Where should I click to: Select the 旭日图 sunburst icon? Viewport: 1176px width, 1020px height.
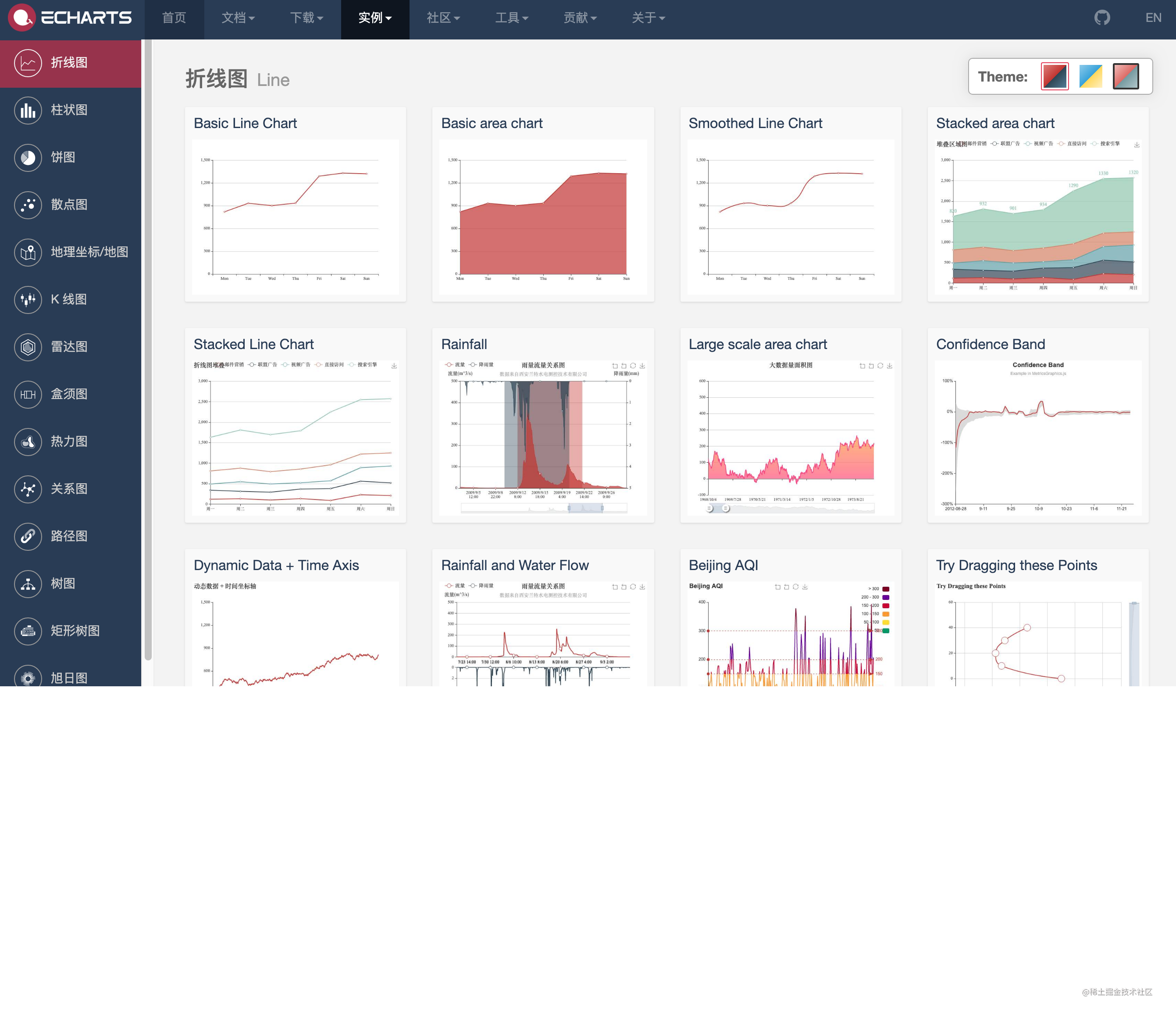click(28, 676)
